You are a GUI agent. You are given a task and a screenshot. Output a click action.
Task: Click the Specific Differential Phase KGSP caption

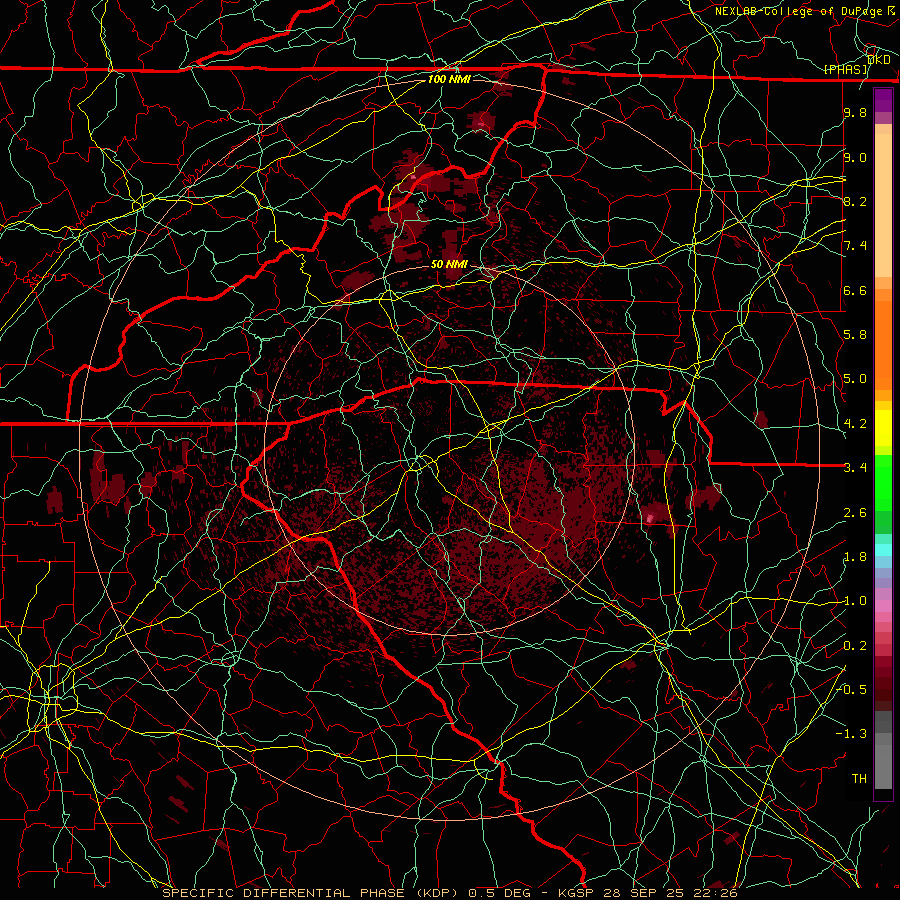pos(450,893)
